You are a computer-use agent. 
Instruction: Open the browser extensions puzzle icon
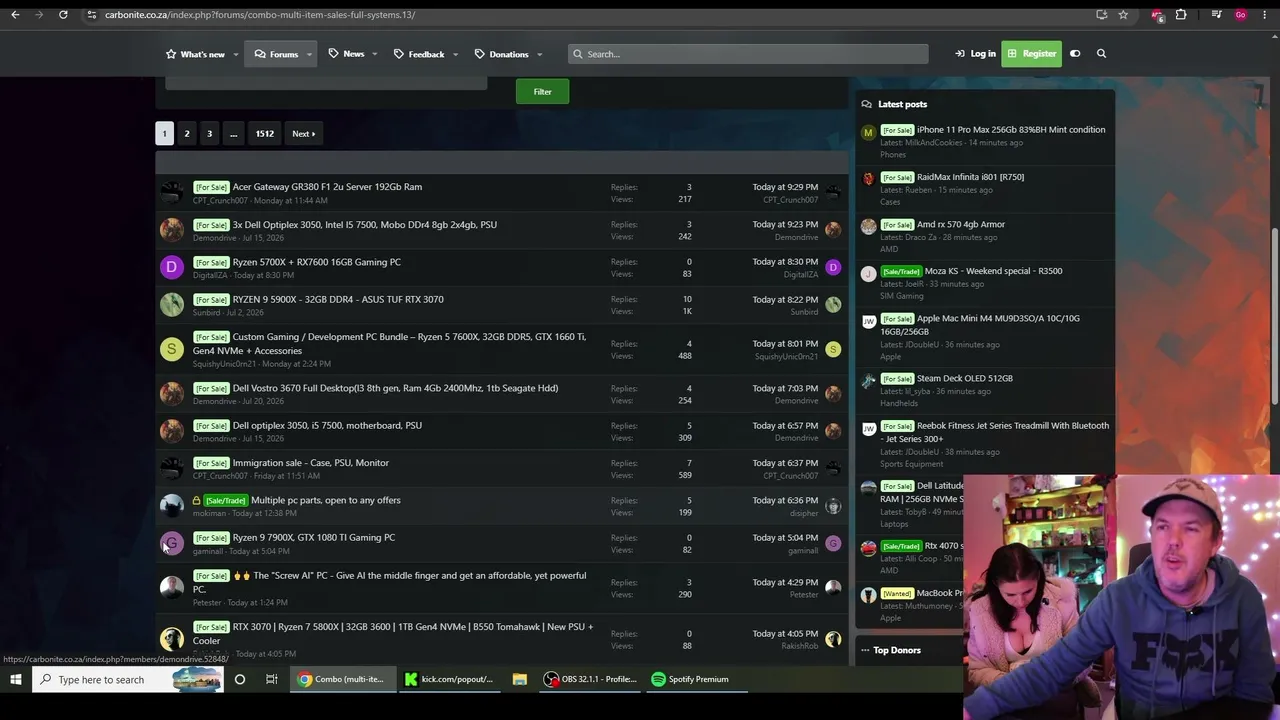coord(1181,15)
